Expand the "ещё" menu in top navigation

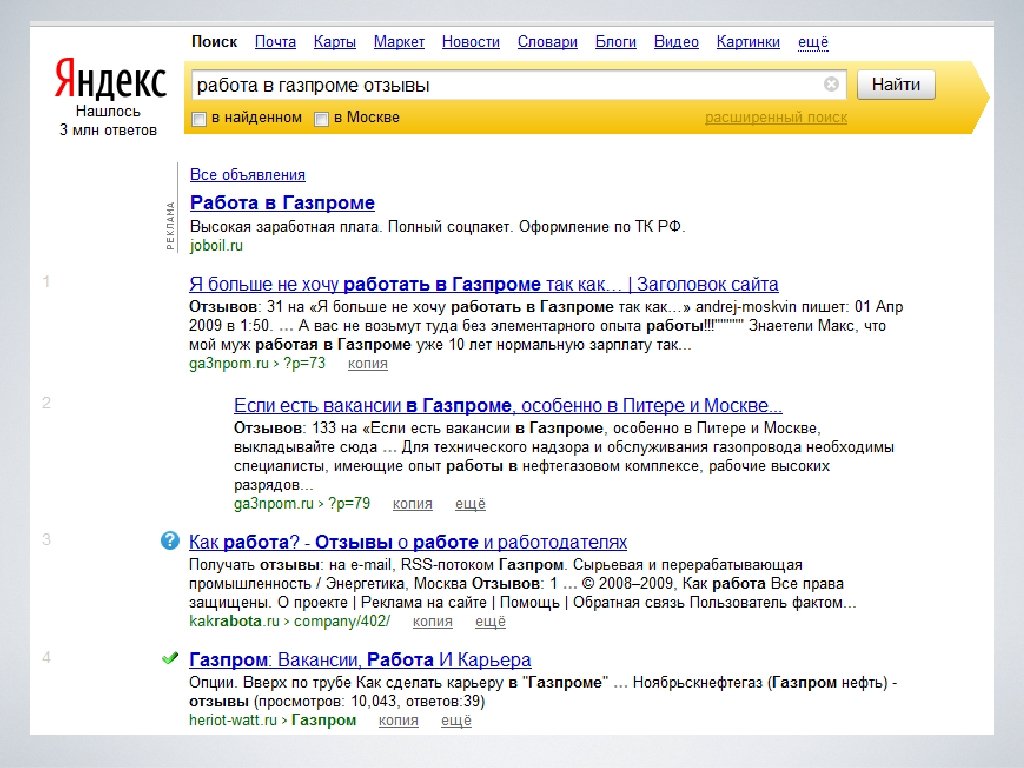click(x=813, y=42)
